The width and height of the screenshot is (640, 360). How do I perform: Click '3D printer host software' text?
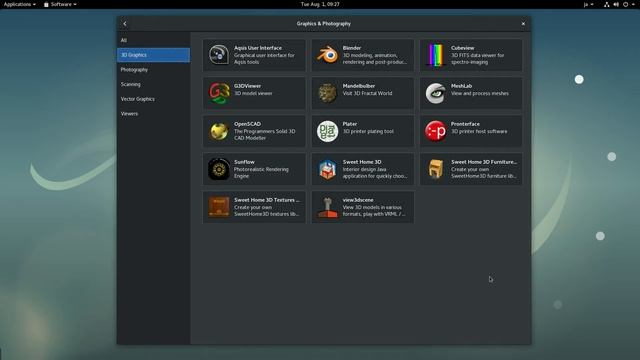[479, 131]
